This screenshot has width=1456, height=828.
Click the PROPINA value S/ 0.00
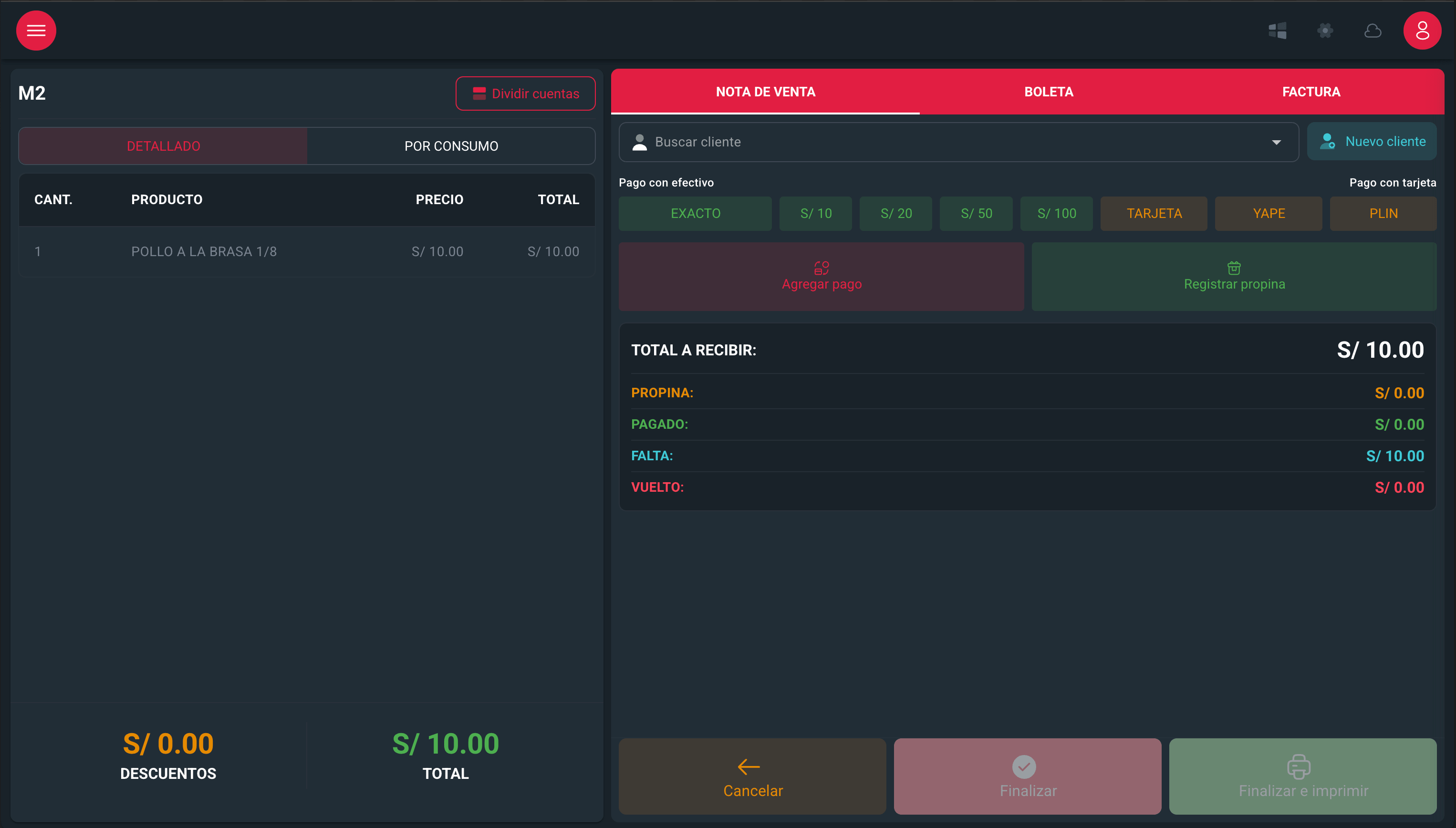coord(1399,393)
